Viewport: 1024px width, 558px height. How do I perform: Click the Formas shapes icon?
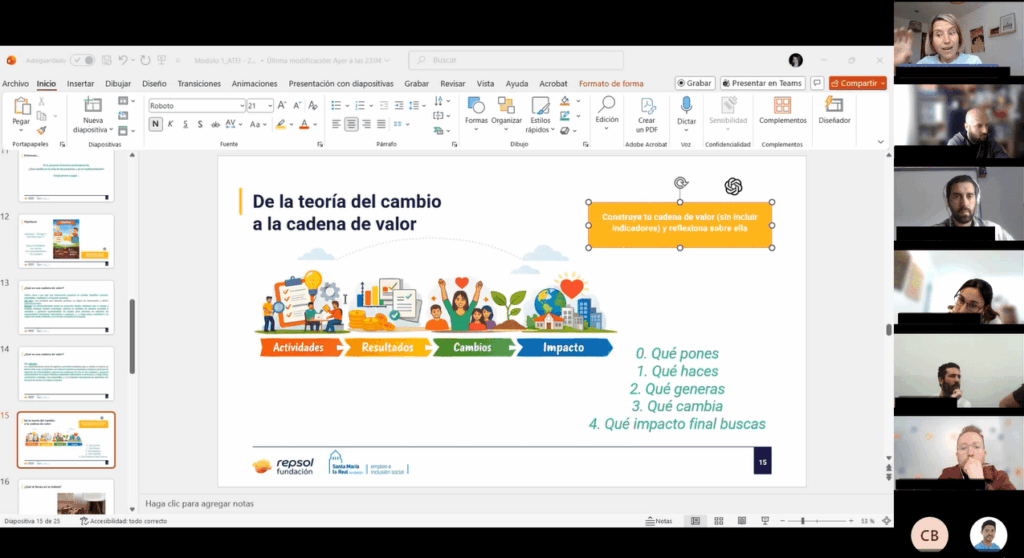(476, 106)
